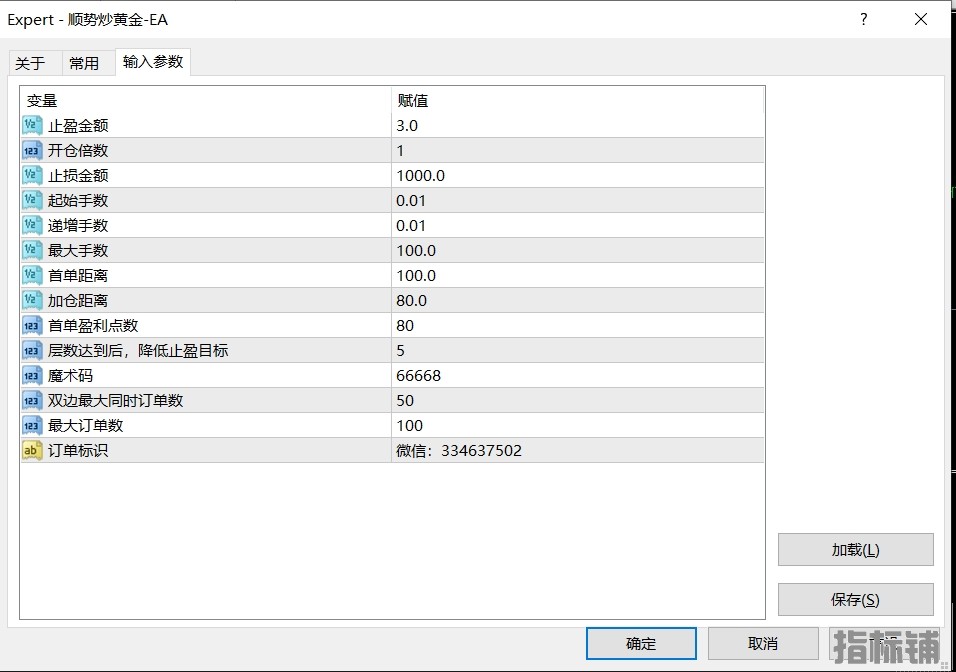Click the 保存(S) button
956x672 pixels.
855,600
